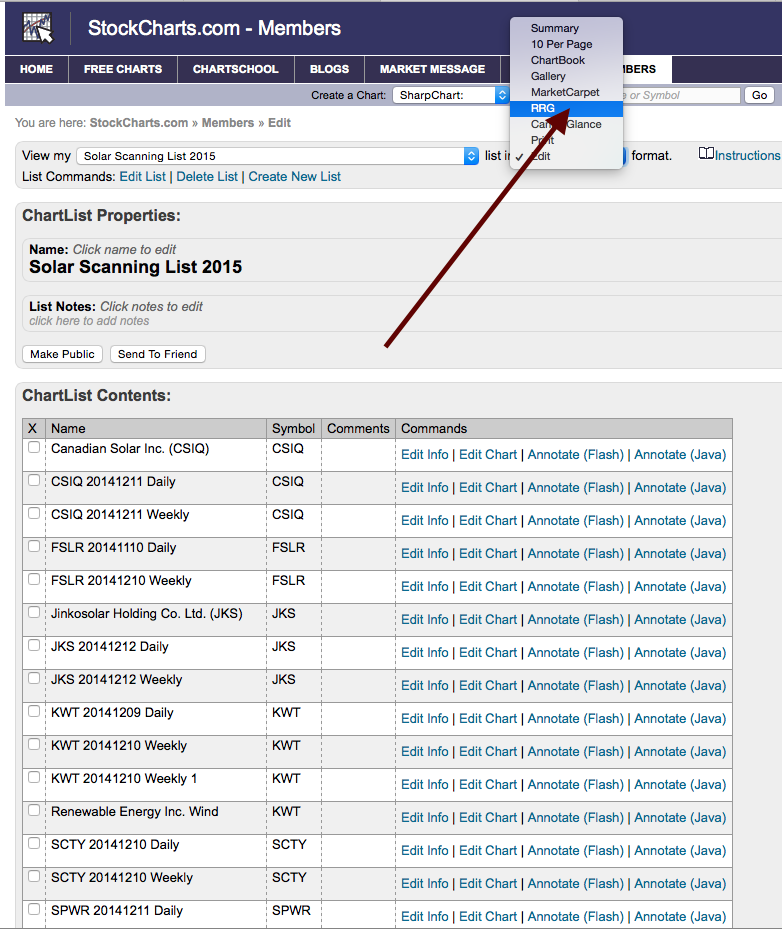Click the Edit List link
This screenshot has height=929, width=782.
[143, 177]
